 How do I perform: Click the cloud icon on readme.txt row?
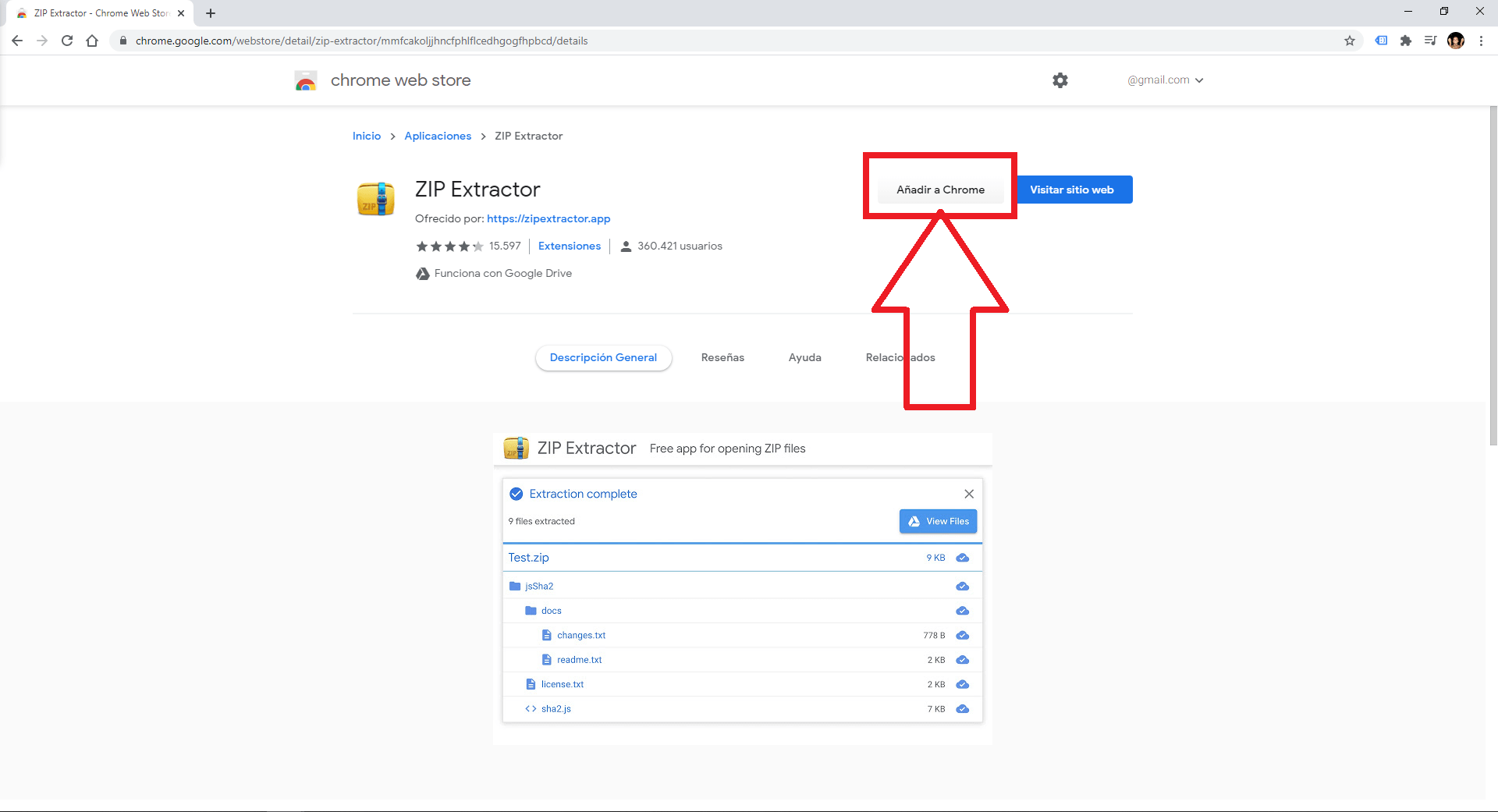pyautogui.click(x=963, y=660)
